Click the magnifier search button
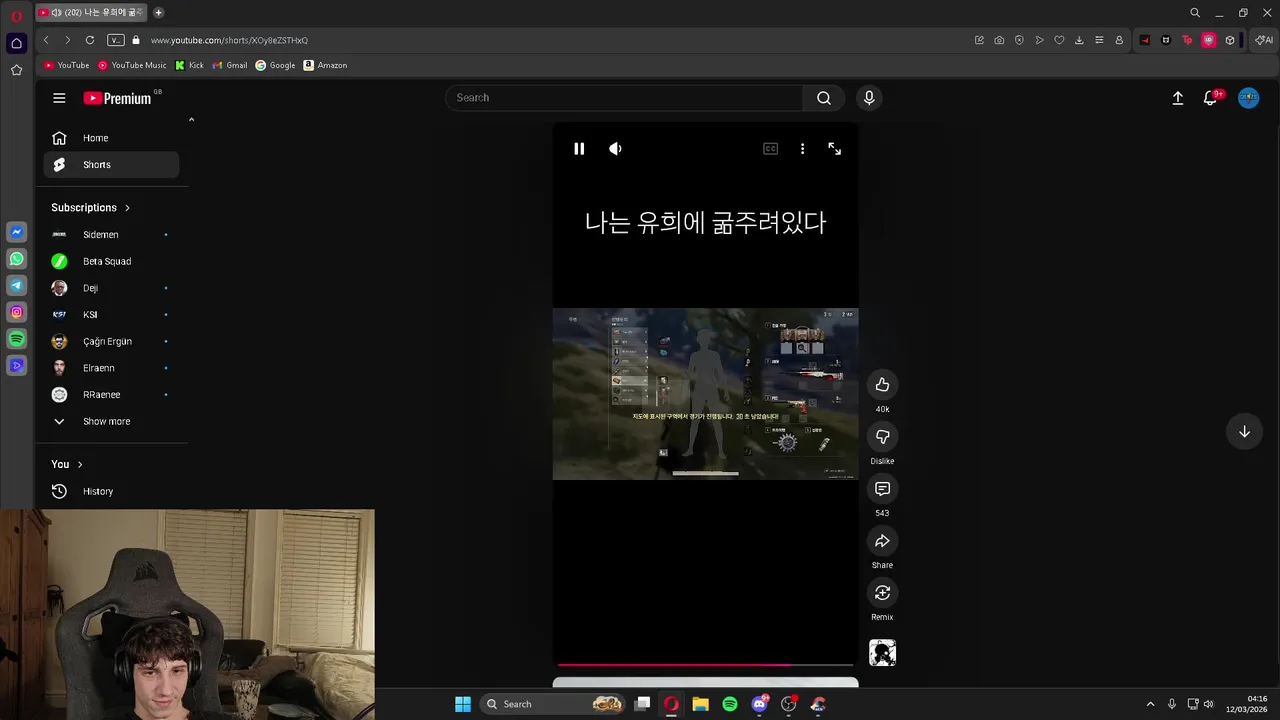1280x720 pixels. coord(823,98)
